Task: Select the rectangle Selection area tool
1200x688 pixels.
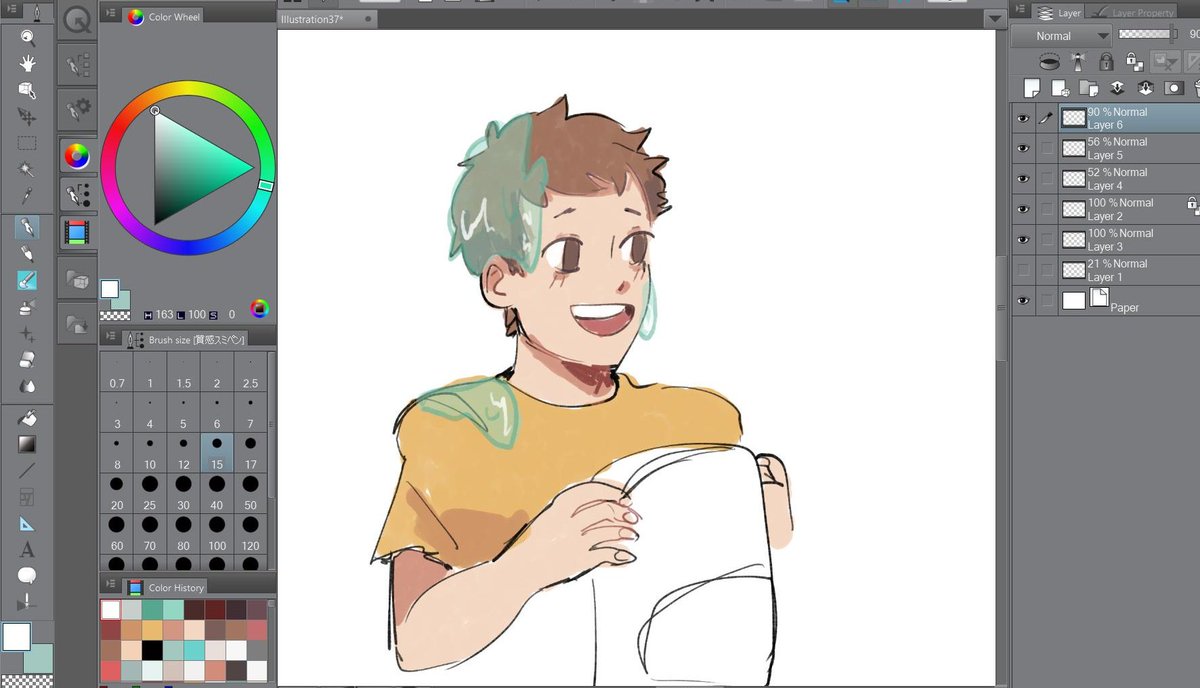Action: 27,143
